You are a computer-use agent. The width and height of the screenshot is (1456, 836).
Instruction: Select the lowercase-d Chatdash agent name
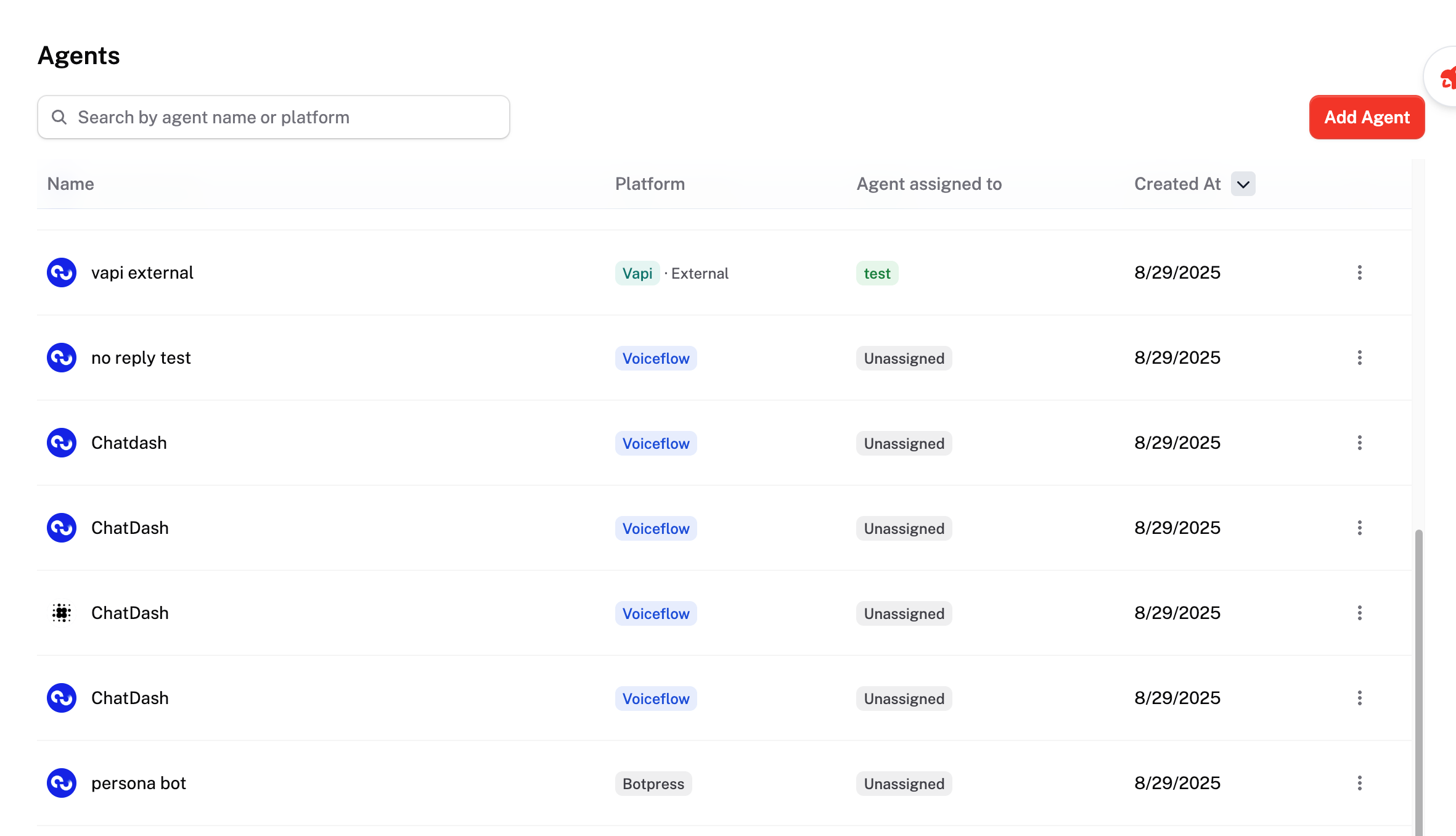click(129, 443)
